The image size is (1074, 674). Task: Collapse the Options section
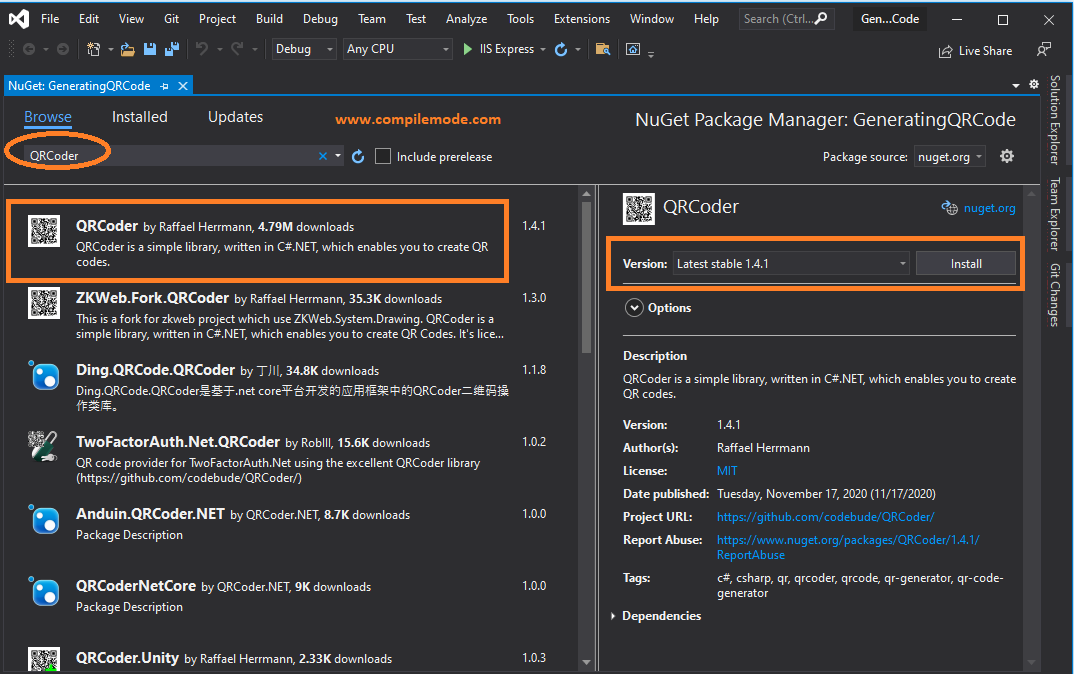coord(635,307)
